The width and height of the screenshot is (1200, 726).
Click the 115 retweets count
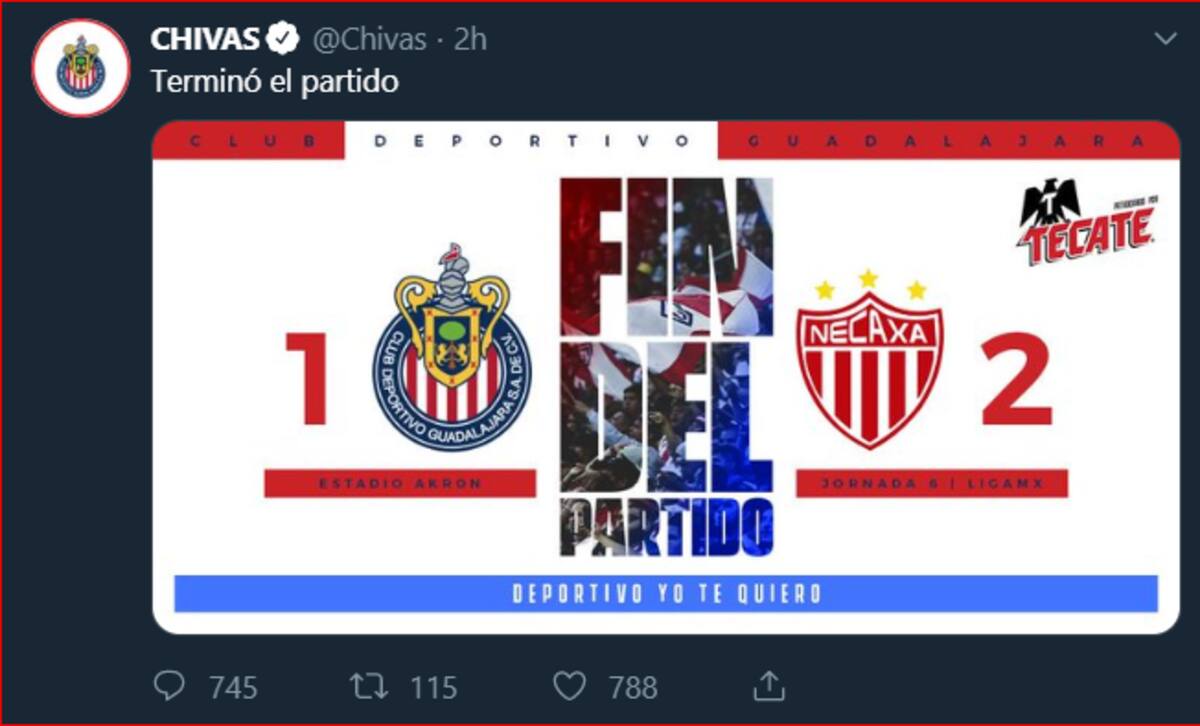click(432, 687)
